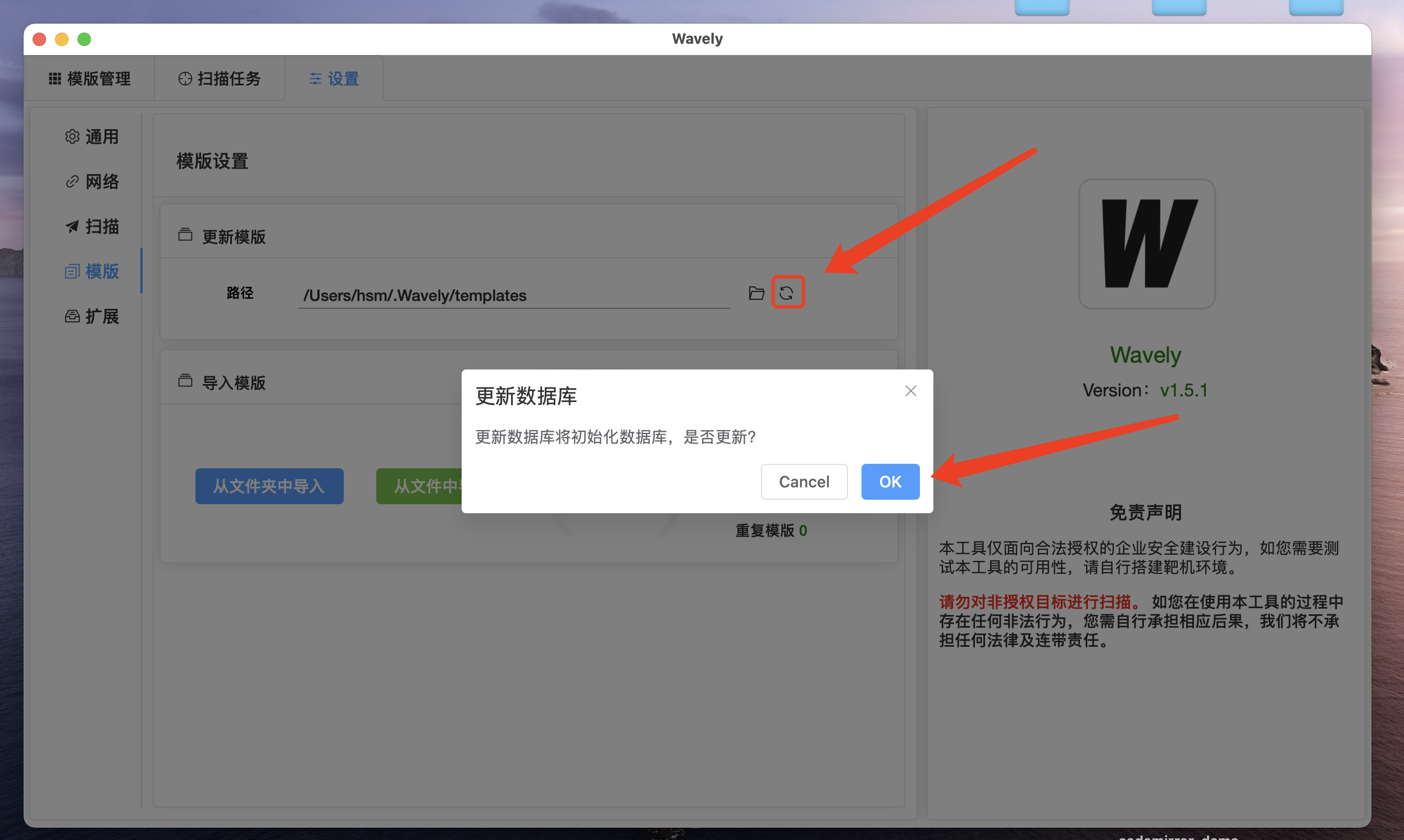1404x840 pixels.
Task: Click the refresh icon to update templates
Action: [787, 292]
